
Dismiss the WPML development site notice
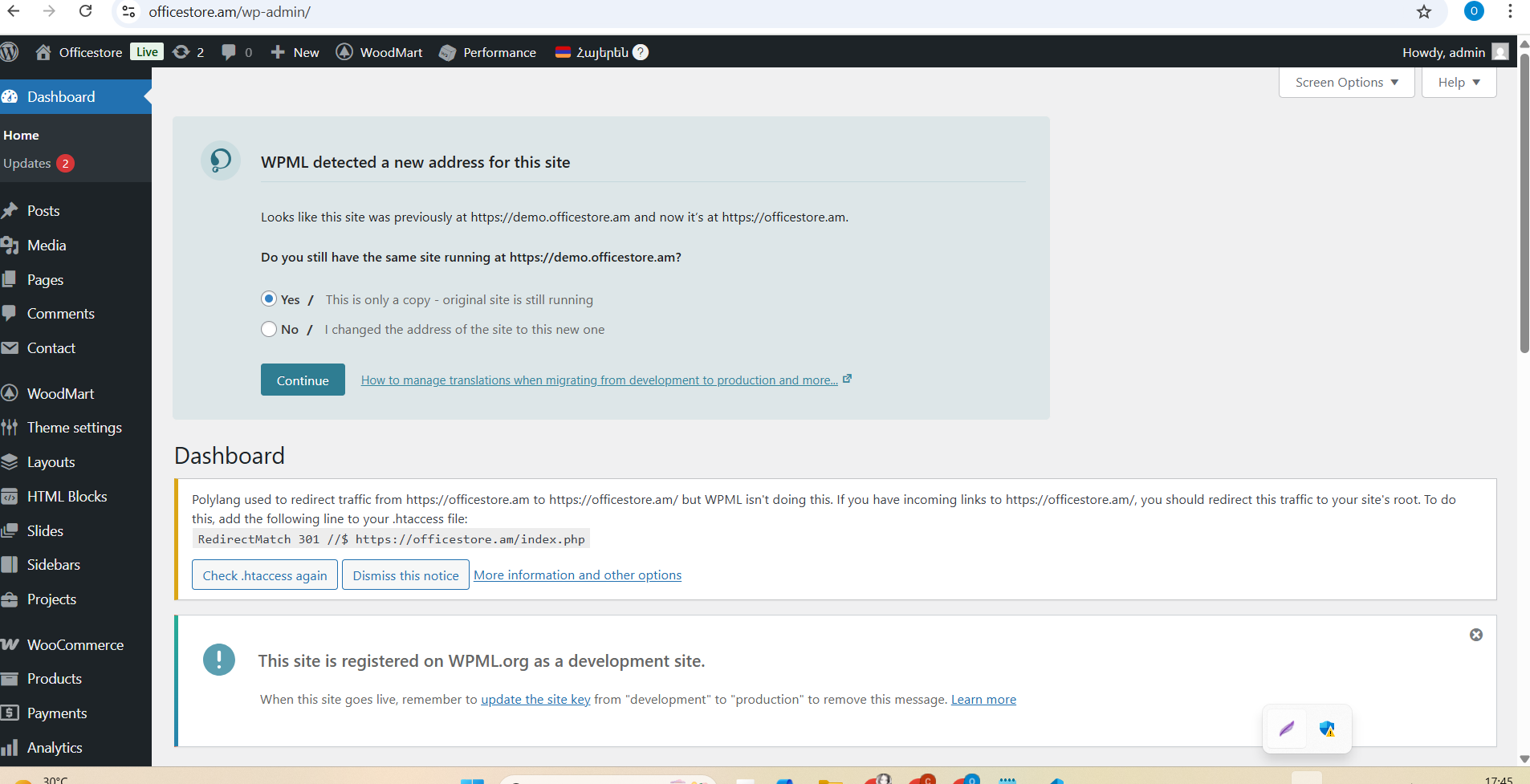tap(1476, 635)
